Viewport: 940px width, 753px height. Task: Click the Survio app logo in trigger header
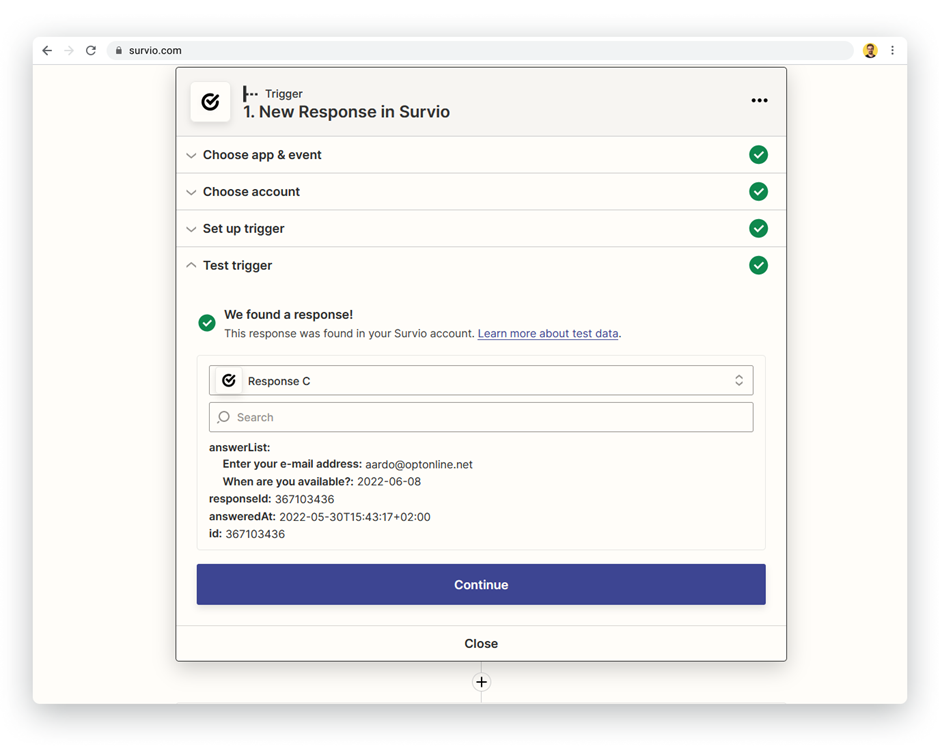tap(210, 102)
